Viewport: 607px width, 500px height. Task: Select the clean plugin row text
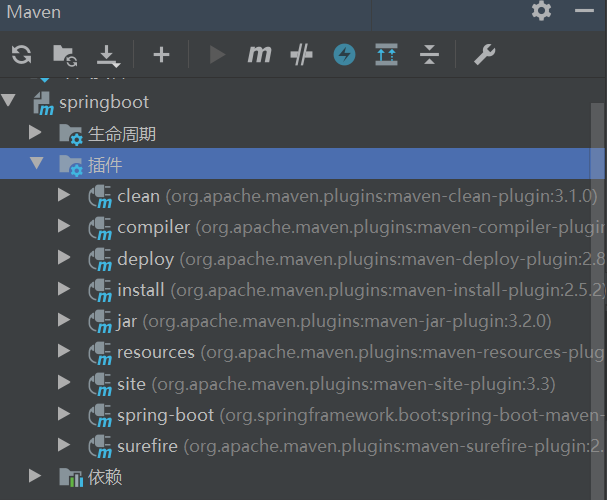coord(357,197)
